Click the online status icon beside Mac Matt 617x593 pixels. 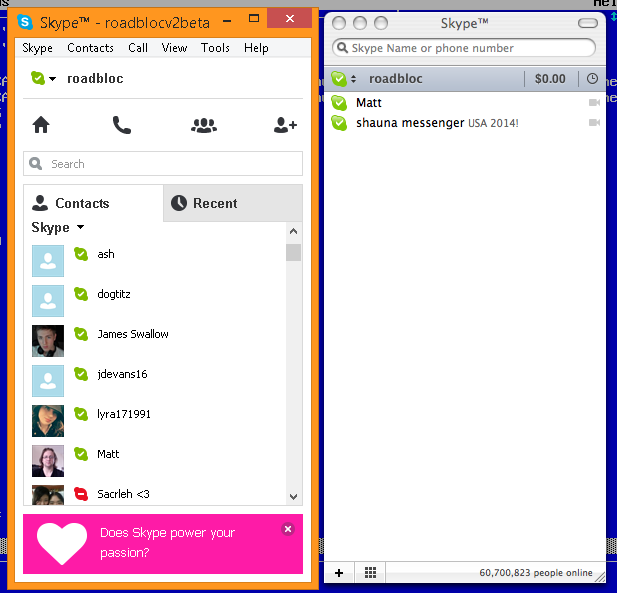[x=339, y=103]
